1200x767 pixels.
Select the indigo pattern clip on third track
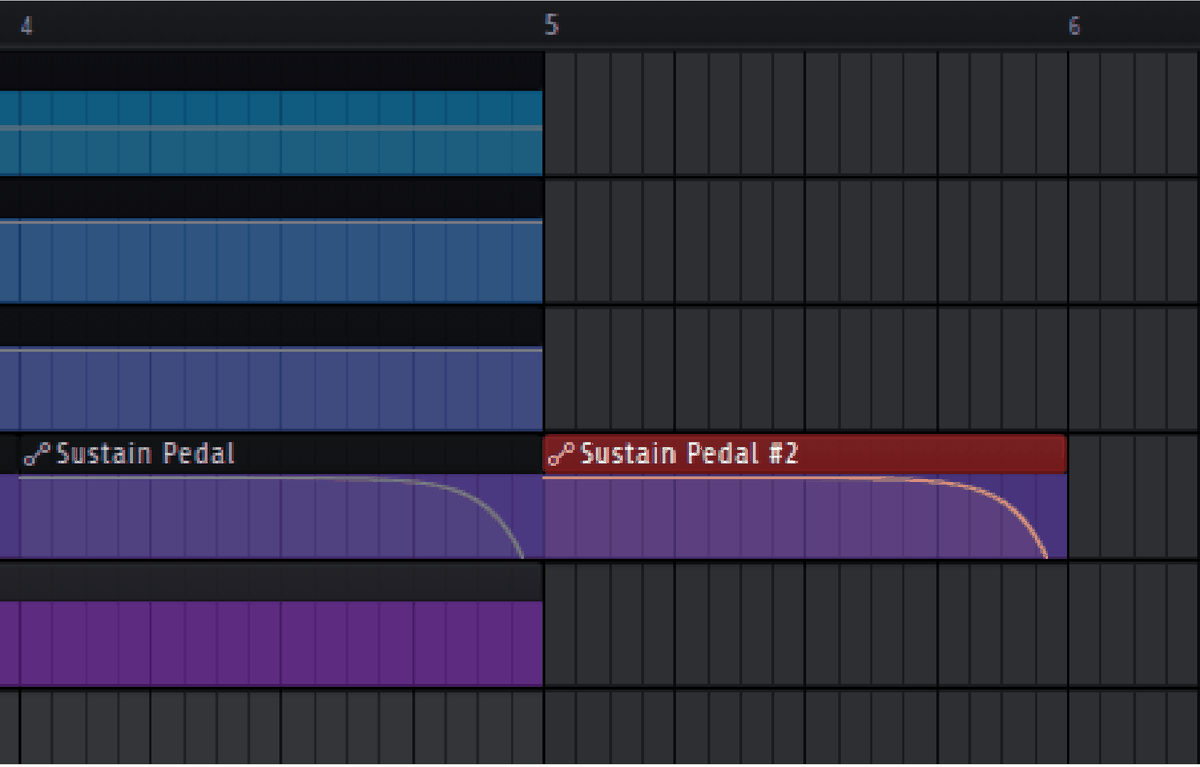(x=271, y=388)
